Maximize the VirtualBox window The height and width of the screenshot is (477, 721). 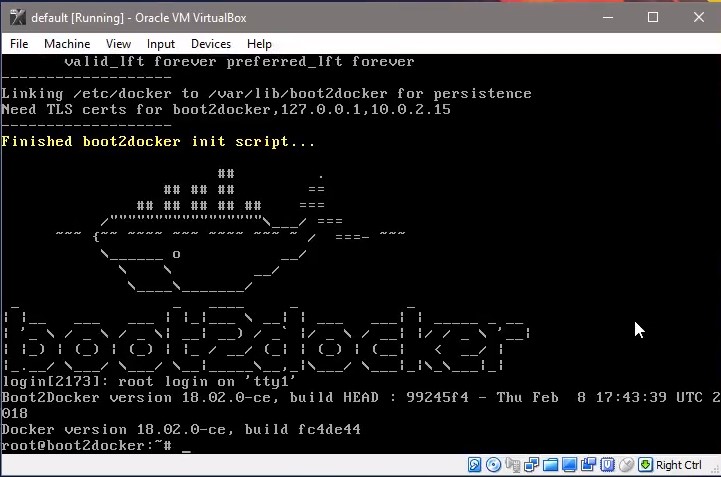pyautogui.click(x=653, y=17)
